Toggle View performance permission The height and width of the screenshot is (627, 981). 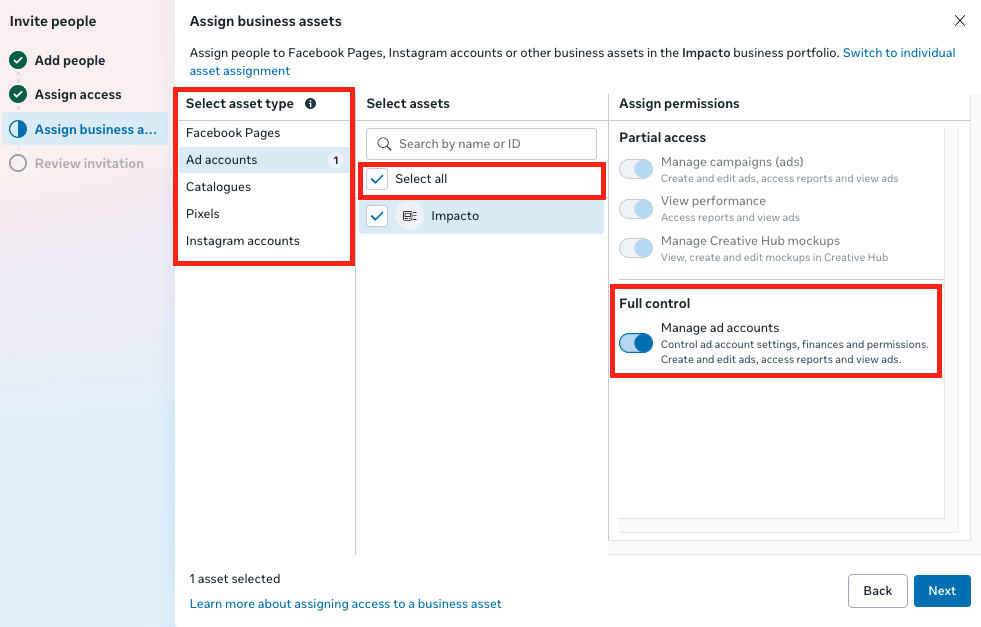pos(636,209)
